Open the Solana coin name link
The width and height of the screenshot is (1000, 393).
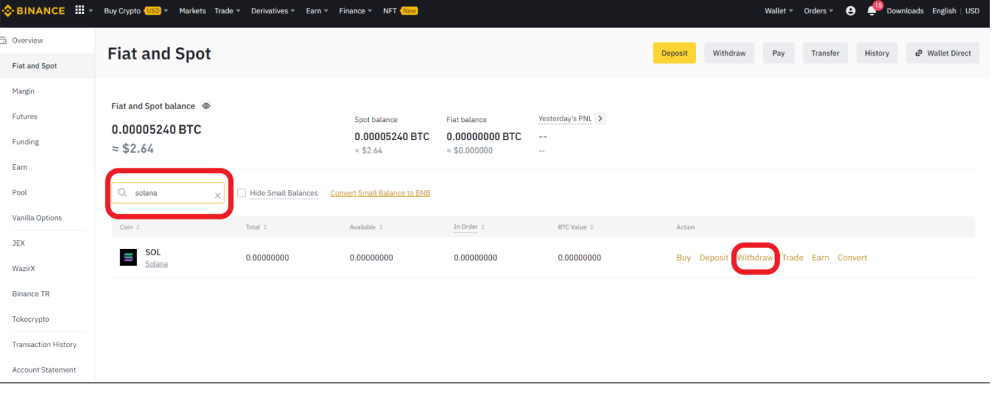(156, 263)
